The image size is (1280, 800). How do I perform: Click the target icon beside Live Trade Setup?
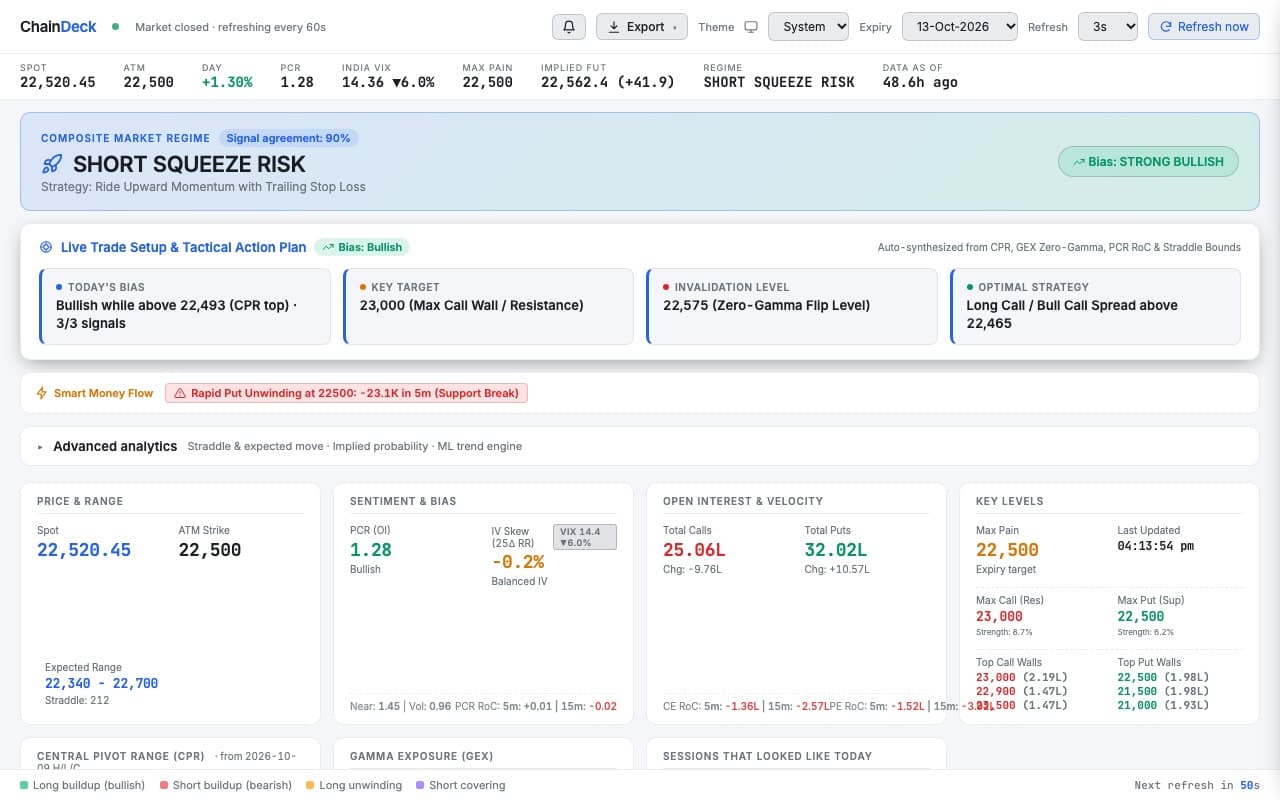46,247
